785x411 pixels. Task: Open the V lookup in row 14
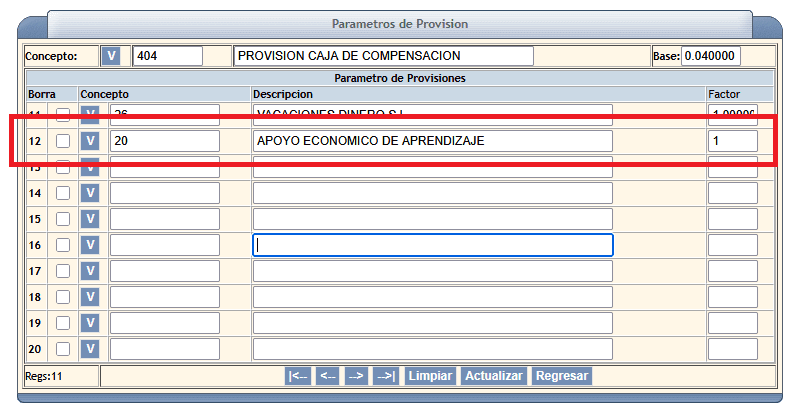tap(90, 193)
